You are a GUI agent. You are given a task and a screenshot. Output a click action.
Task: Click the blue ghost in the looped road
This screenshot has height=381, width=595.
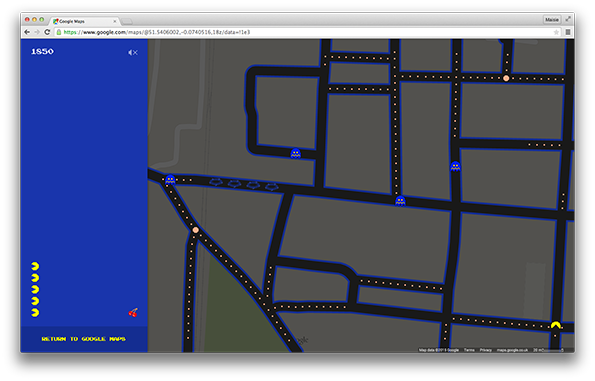point(296,153)
